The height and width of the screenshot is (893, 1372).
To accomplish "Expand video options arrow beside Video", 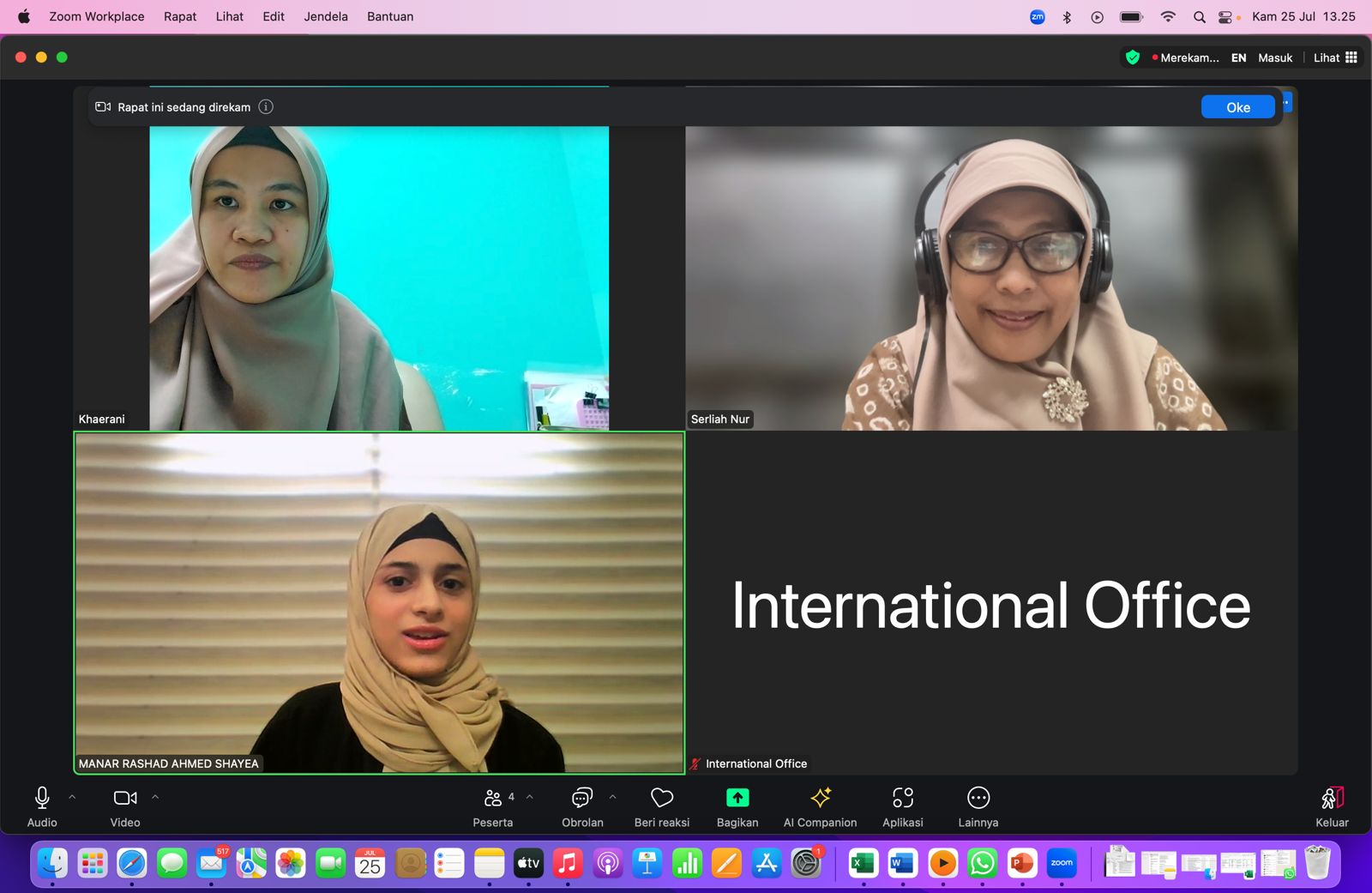I will tap(155, 797).
